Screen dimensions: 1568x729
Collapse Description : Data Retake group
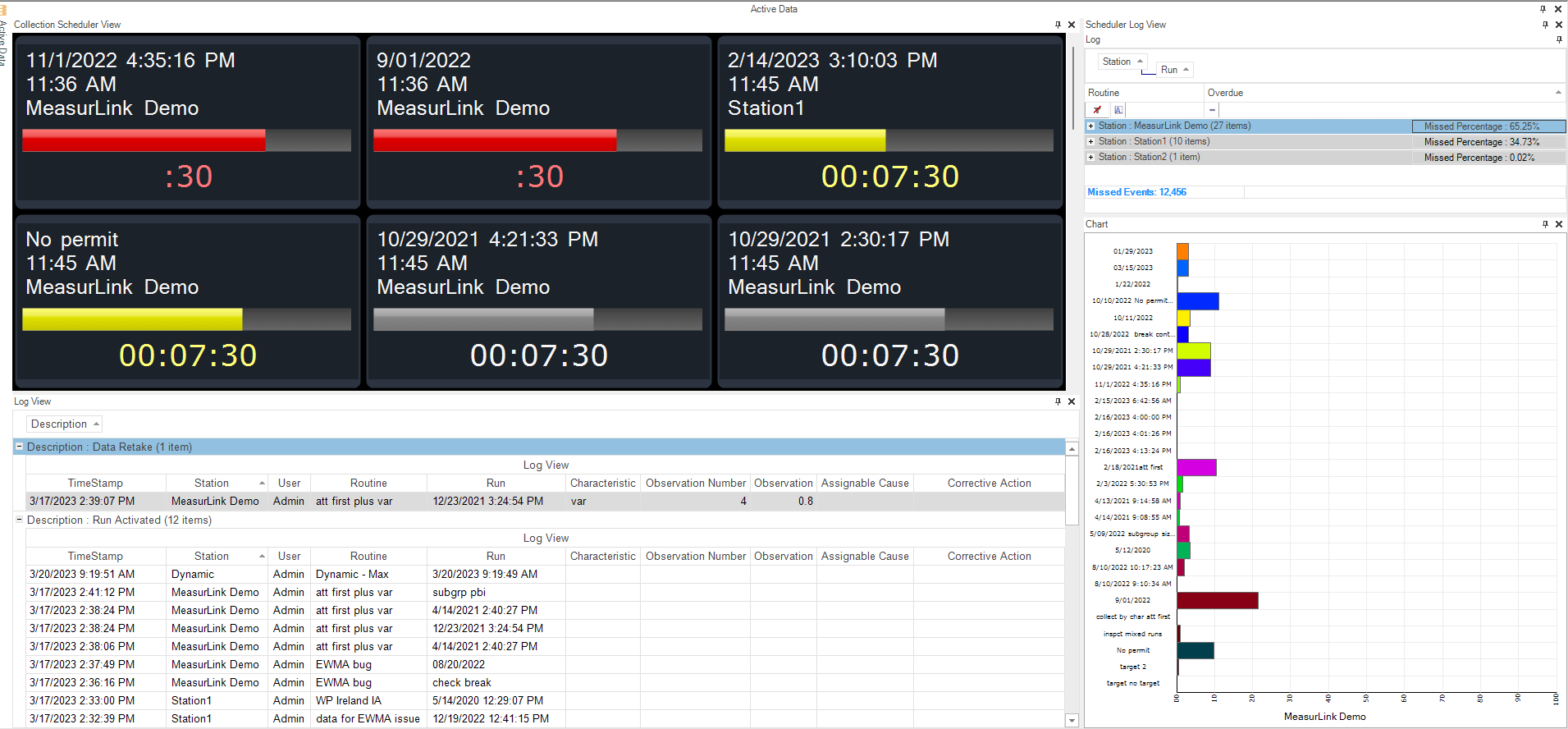19,447
